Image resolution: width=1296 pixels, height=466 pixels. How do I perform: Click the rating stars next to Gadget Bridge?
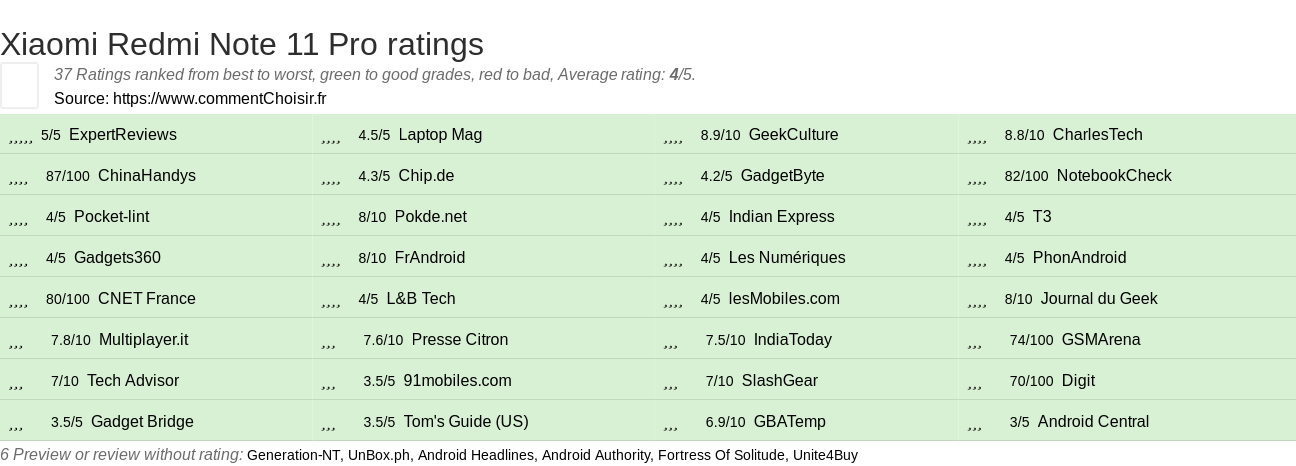pos(16,423)
